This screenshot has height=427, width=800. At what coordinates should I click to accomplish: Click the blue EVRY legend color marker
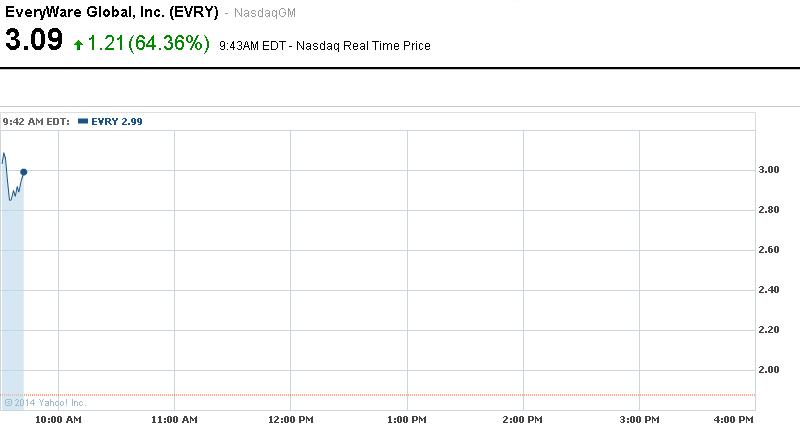pyautogui.click(x=82, y=121)
